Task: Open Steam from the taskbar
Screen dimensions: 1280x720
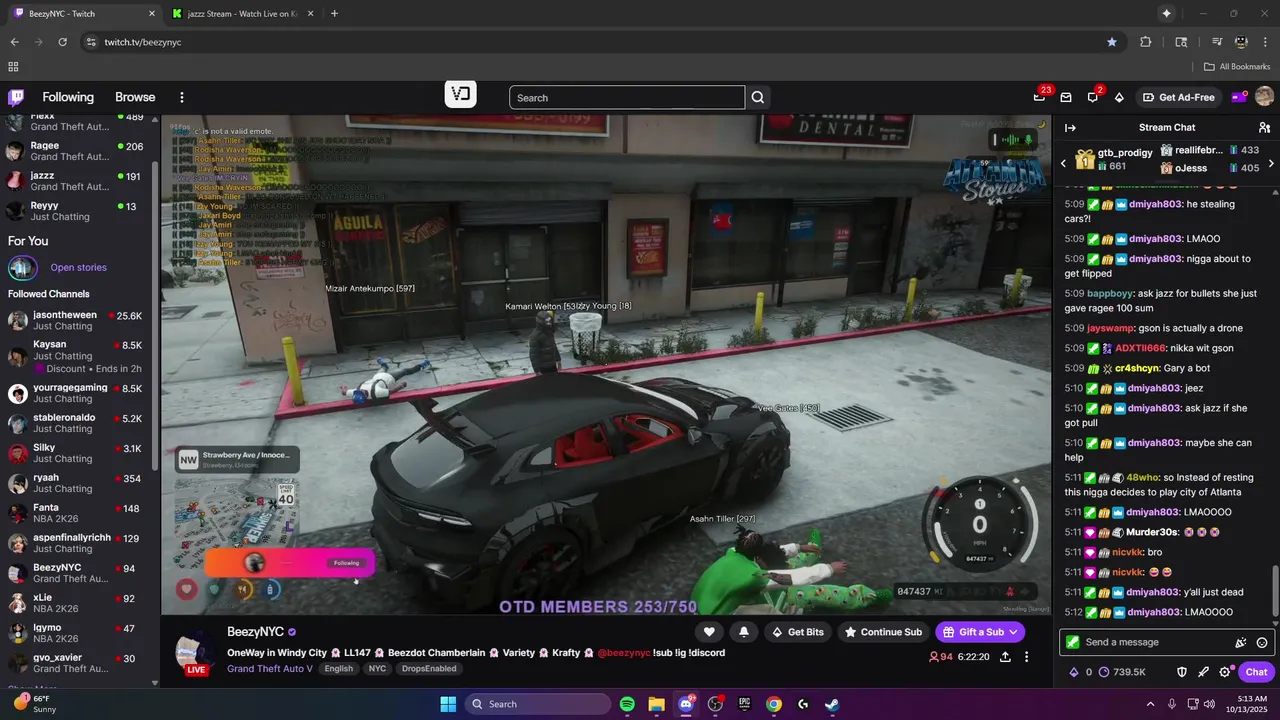Action: [x=832, y=704]
